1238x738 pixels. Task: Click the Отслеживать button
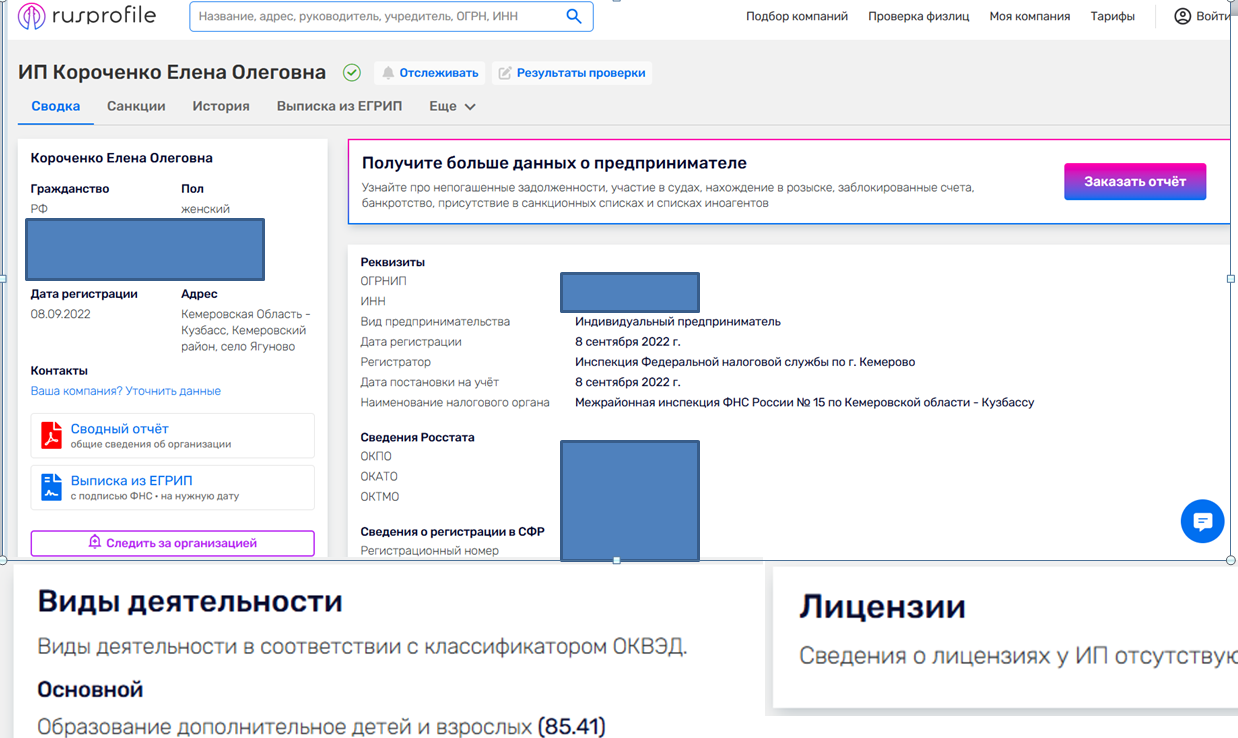coord(430,73)
